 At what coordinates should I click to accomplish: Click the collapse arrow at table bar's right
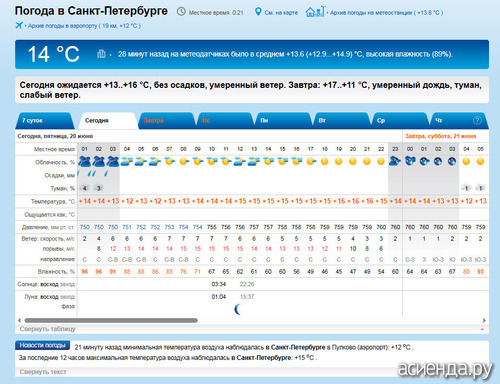tap(482, 329)
